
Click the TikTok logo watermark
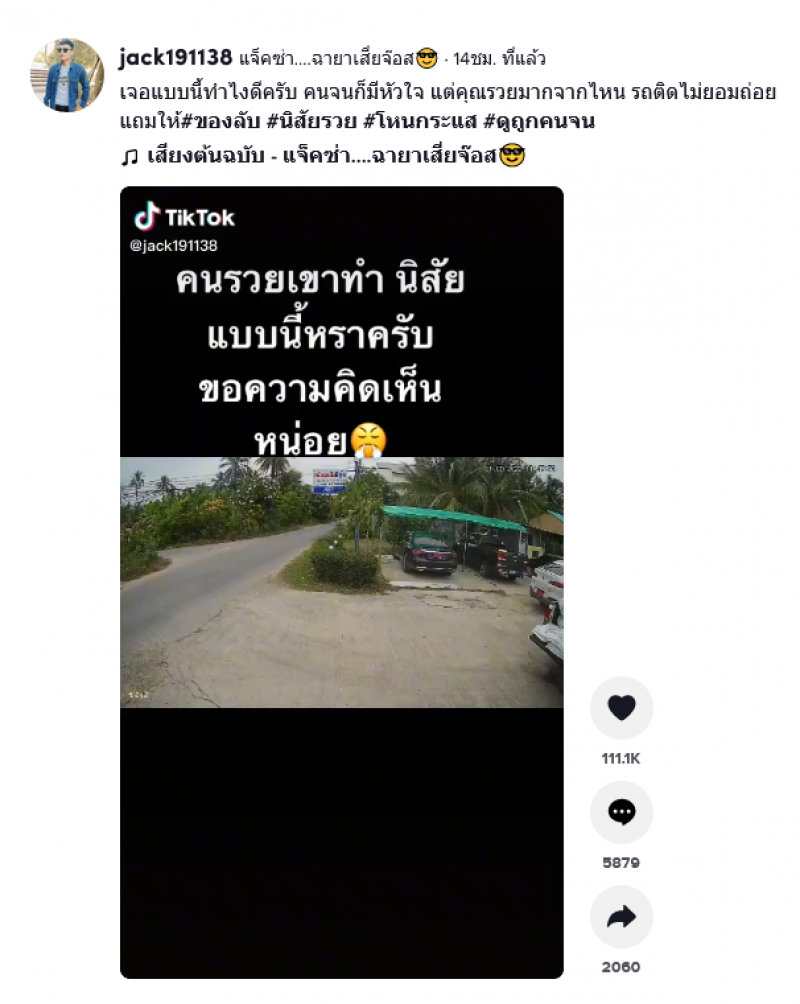coord(184,216)
